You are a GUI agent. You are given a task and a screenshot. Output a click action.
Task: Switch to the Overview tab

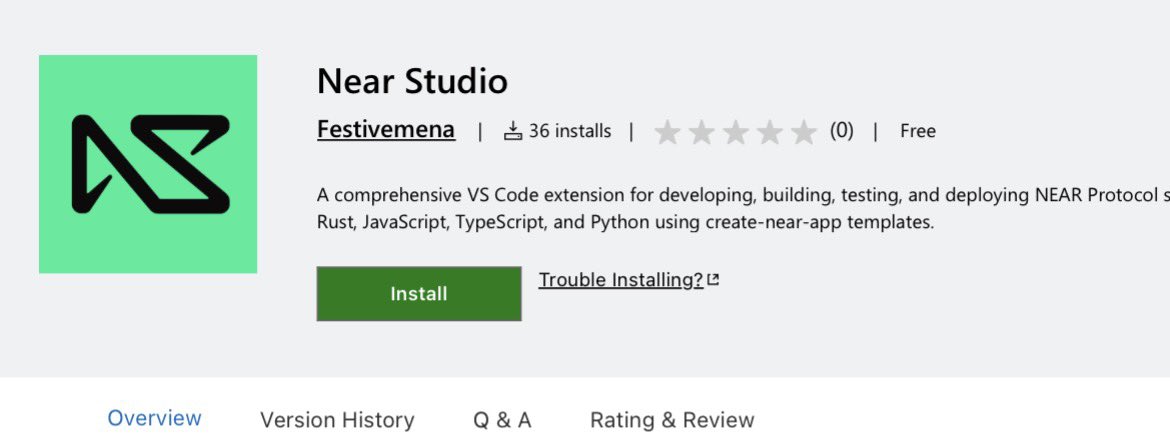pyautogui.click(x=154, y=418)
